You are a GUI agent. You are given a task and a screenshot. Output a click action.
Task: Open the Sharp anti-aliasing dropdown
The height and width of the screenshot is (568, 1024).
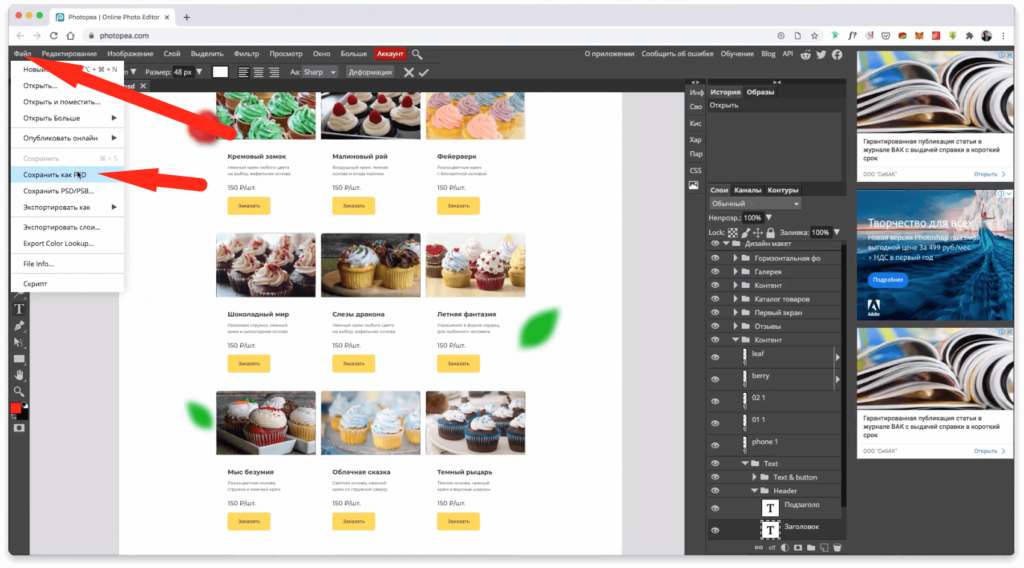pyautogui.click(x=322, y=72)
